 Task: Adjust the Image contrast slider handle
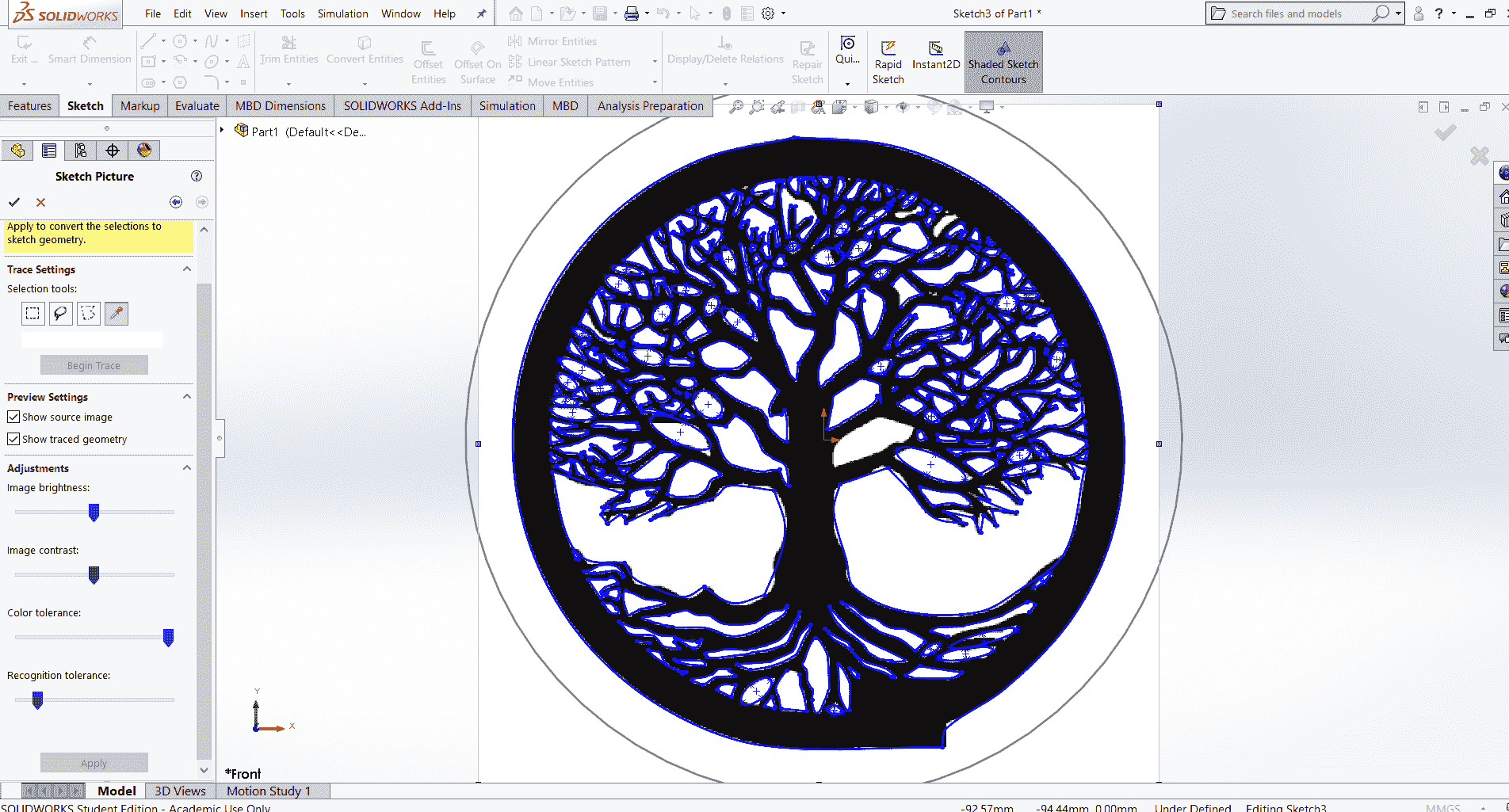[94, 575]
